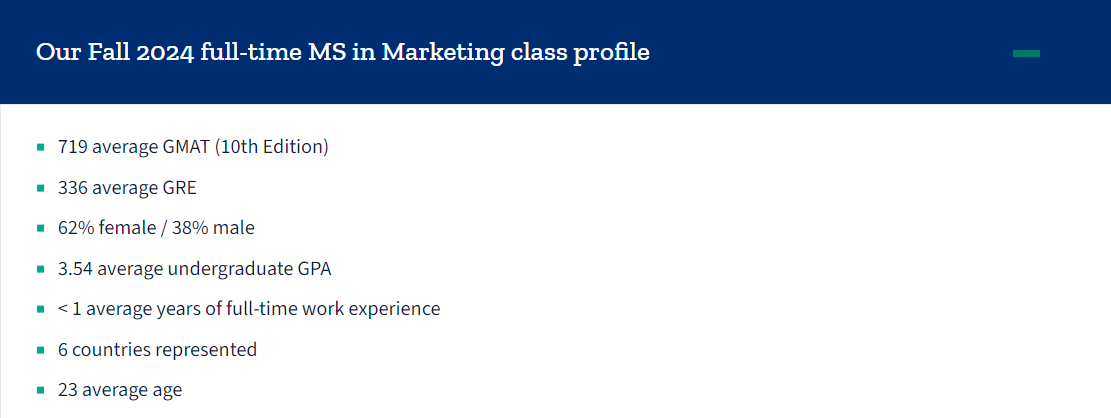Click the bullet beside 23 average age

pos(40,390)
